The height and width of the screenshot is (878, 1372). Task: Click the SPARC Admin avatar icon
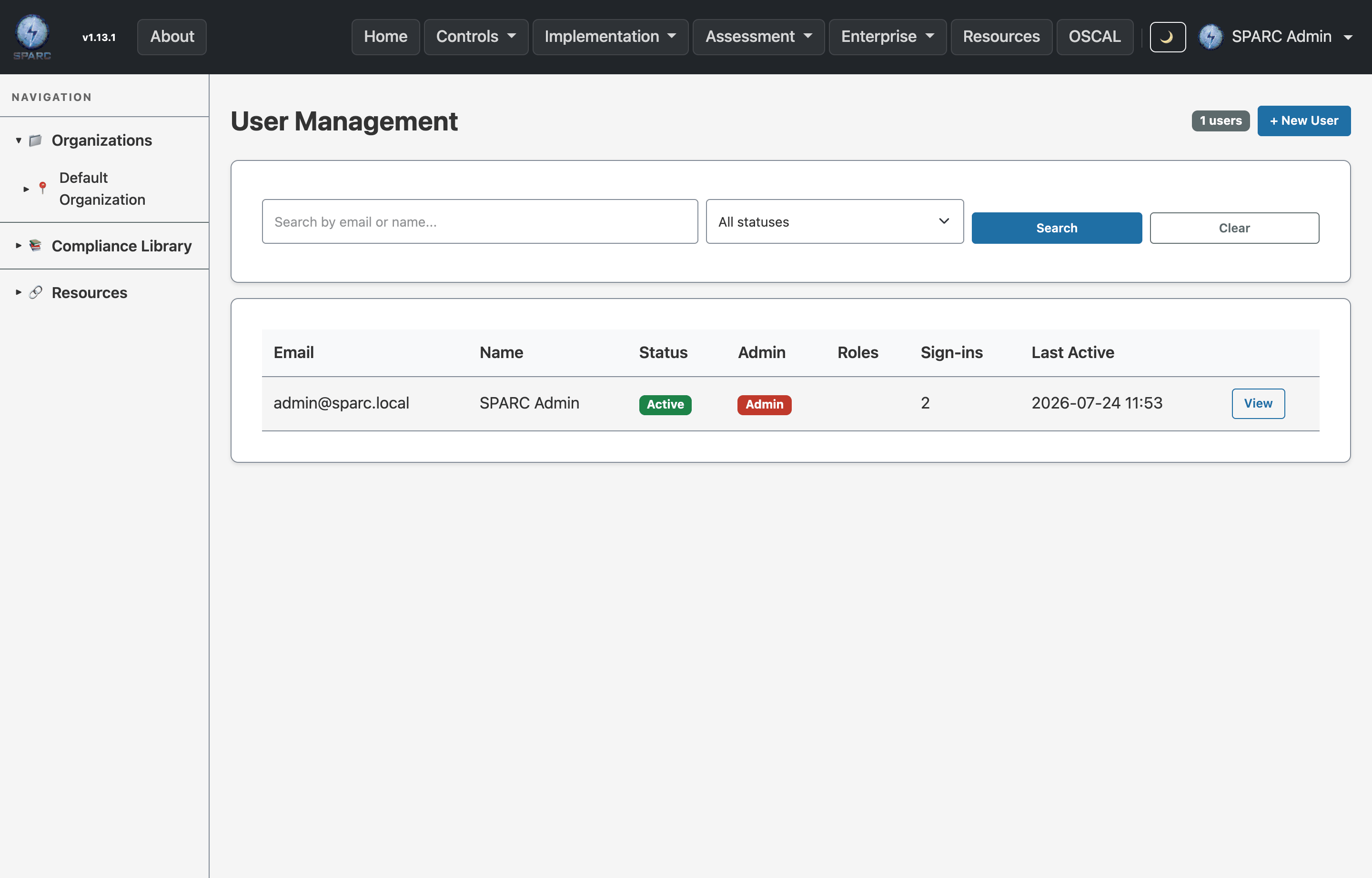(x=1210, y=37)
